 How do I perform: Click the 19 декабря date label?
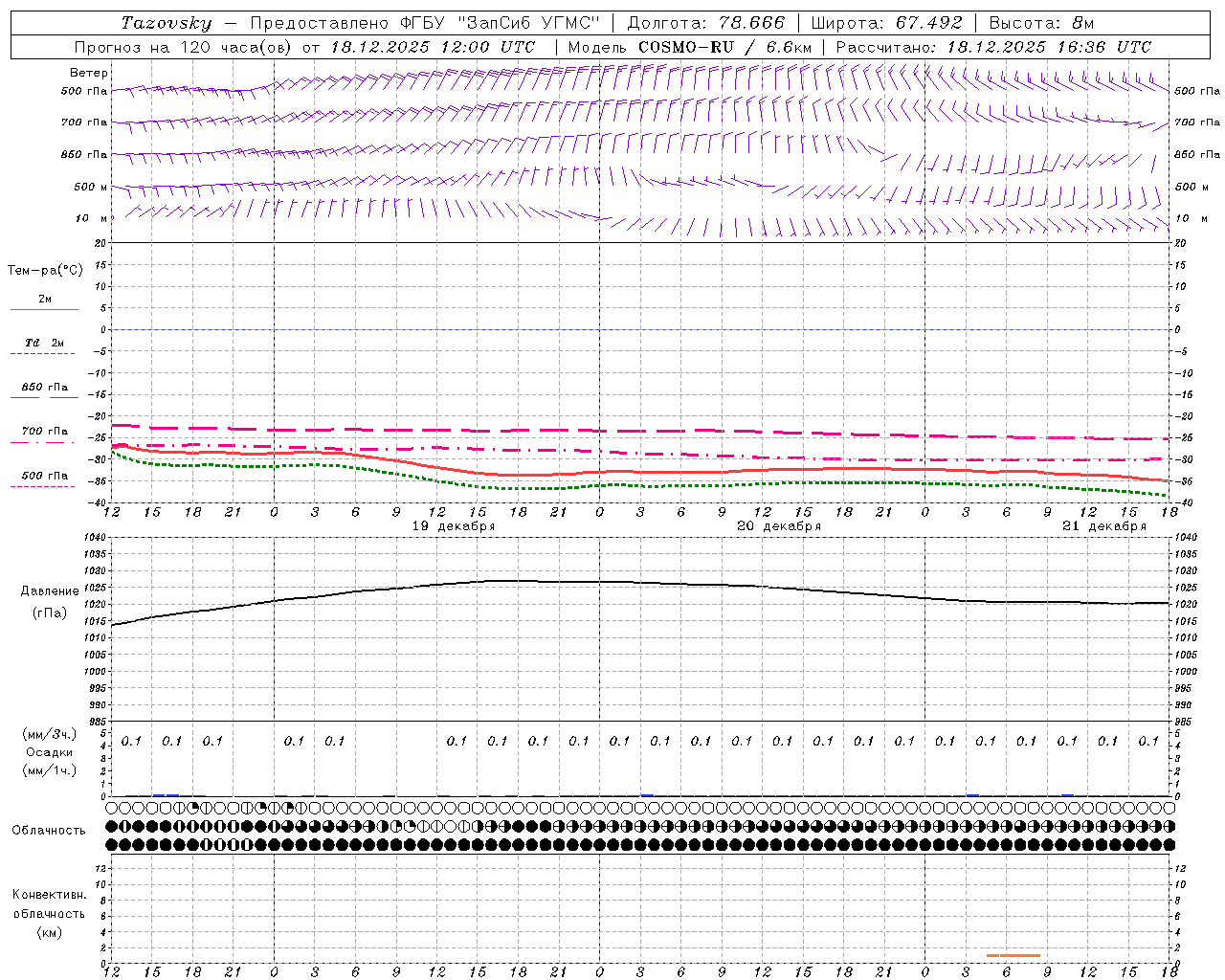454,526
